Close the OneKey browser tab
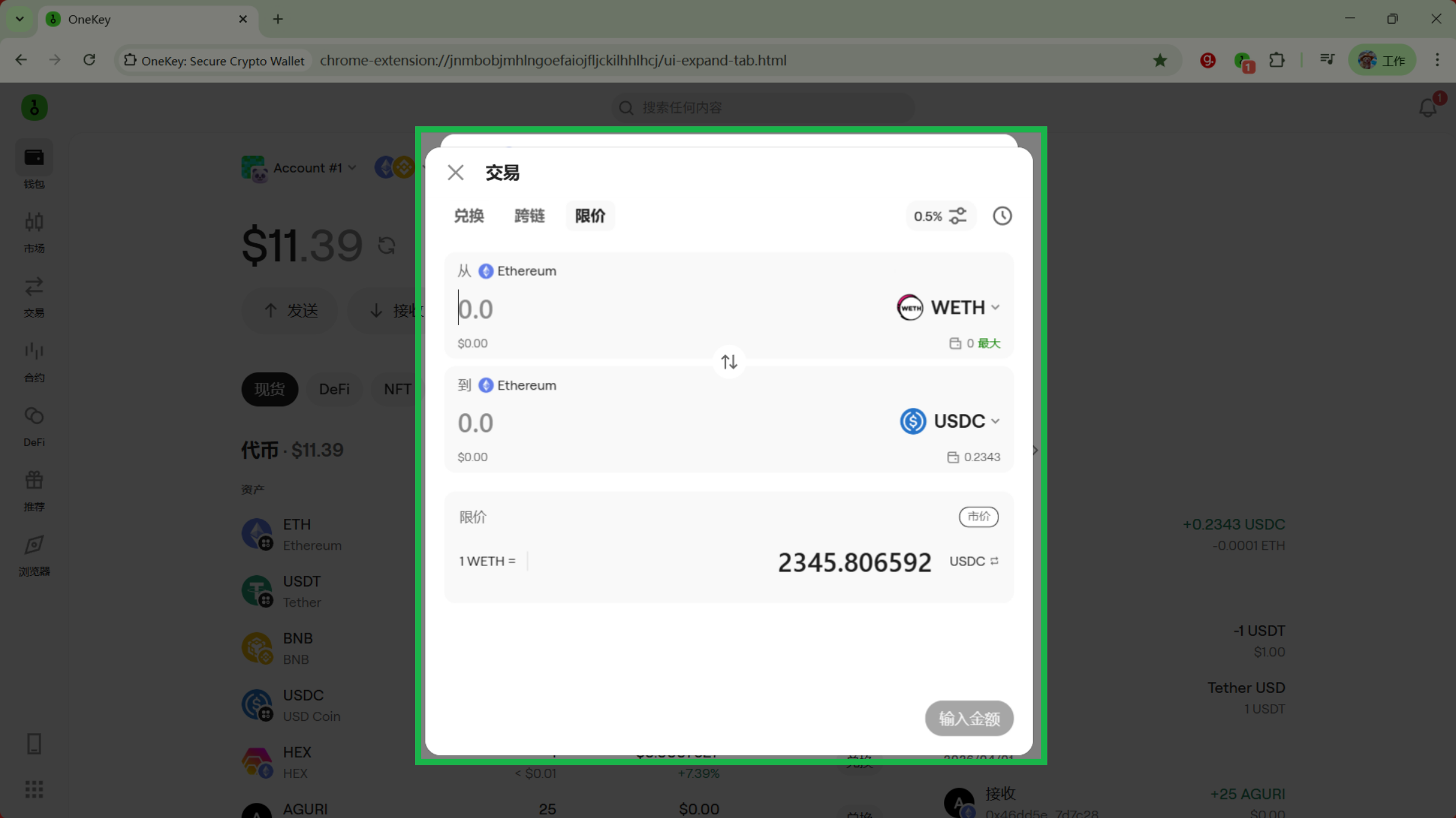Screen dimensions: 1456x818 [243, 19]
